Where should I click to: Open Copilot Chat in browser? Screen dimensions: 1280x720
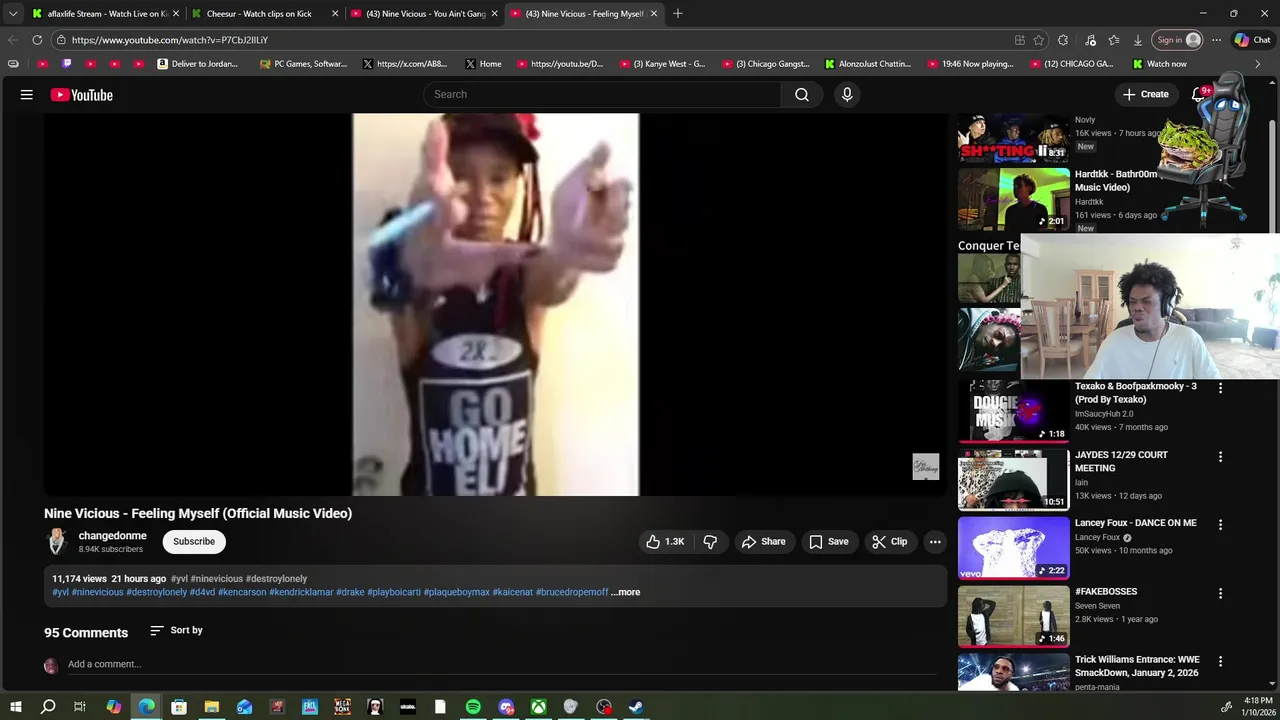coord(1252,40)
